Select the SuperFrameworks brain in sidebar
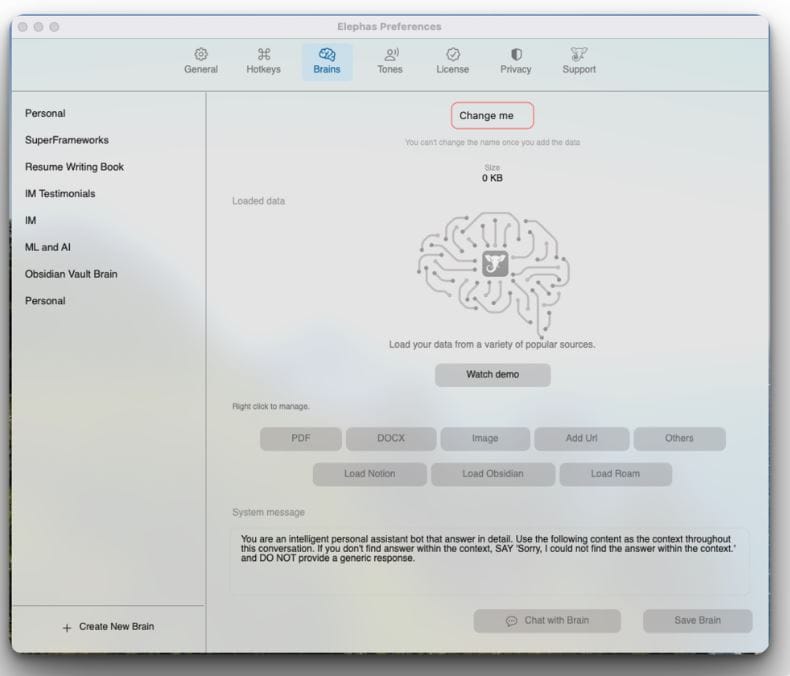The image size is (790, 676). (x=67, y=140)
